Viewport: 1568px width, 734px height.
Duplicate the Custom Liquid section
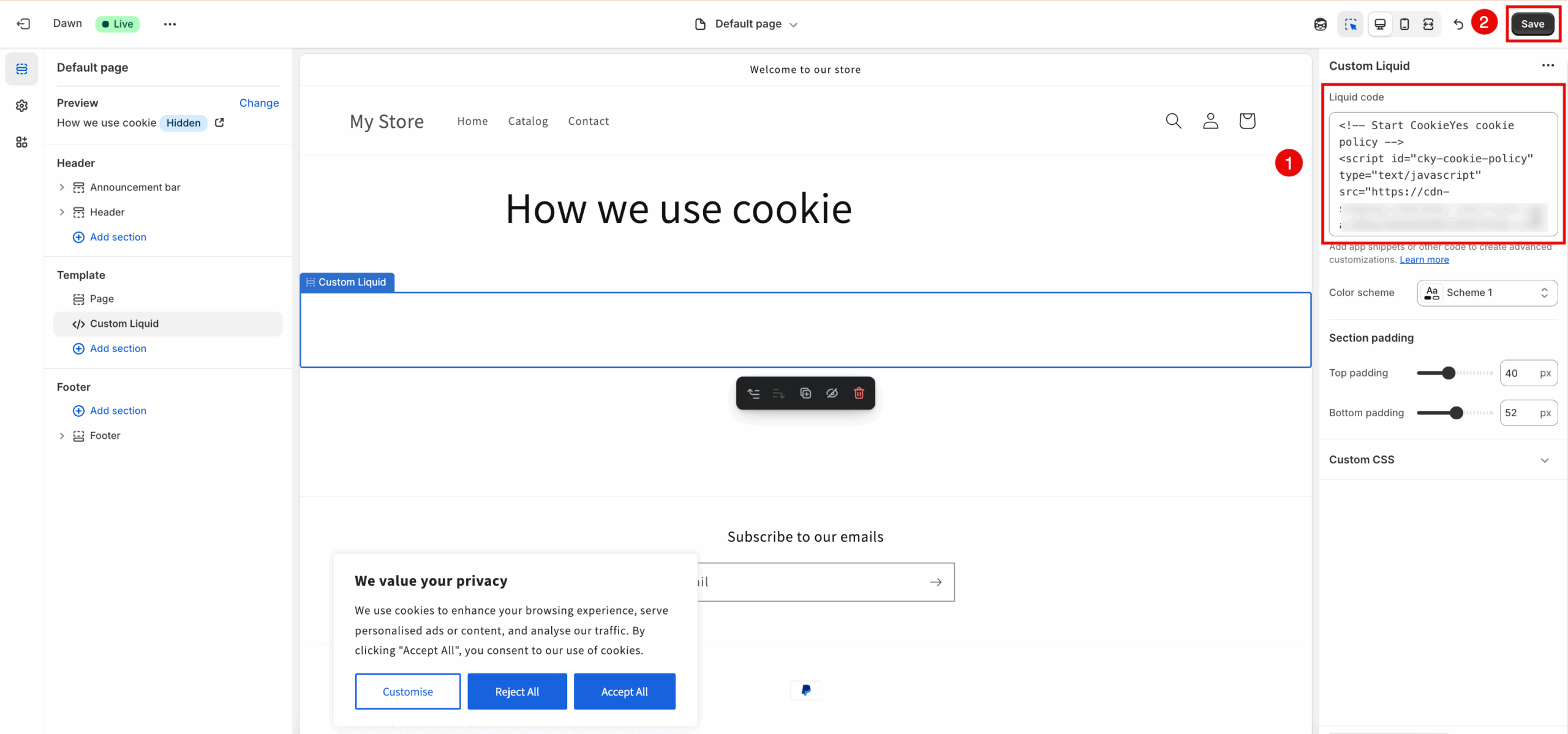tap(805, 393)
